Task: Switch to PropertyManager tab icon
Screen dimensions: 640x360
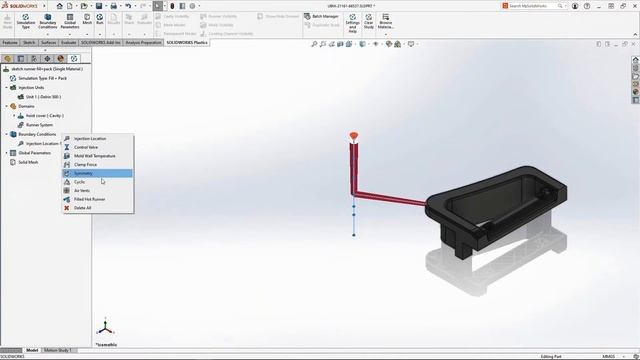Action: [21, 59]
